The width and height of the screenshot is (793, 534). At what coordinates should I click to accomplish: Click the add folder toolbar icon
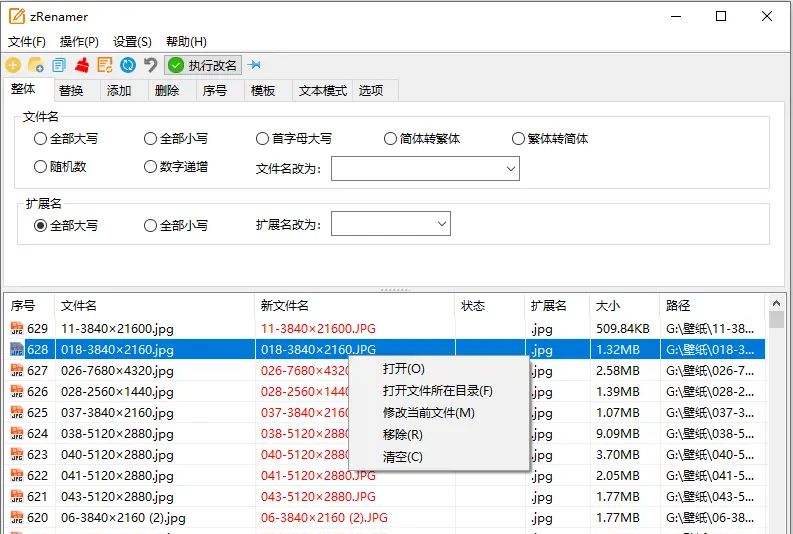pos(36,65)
